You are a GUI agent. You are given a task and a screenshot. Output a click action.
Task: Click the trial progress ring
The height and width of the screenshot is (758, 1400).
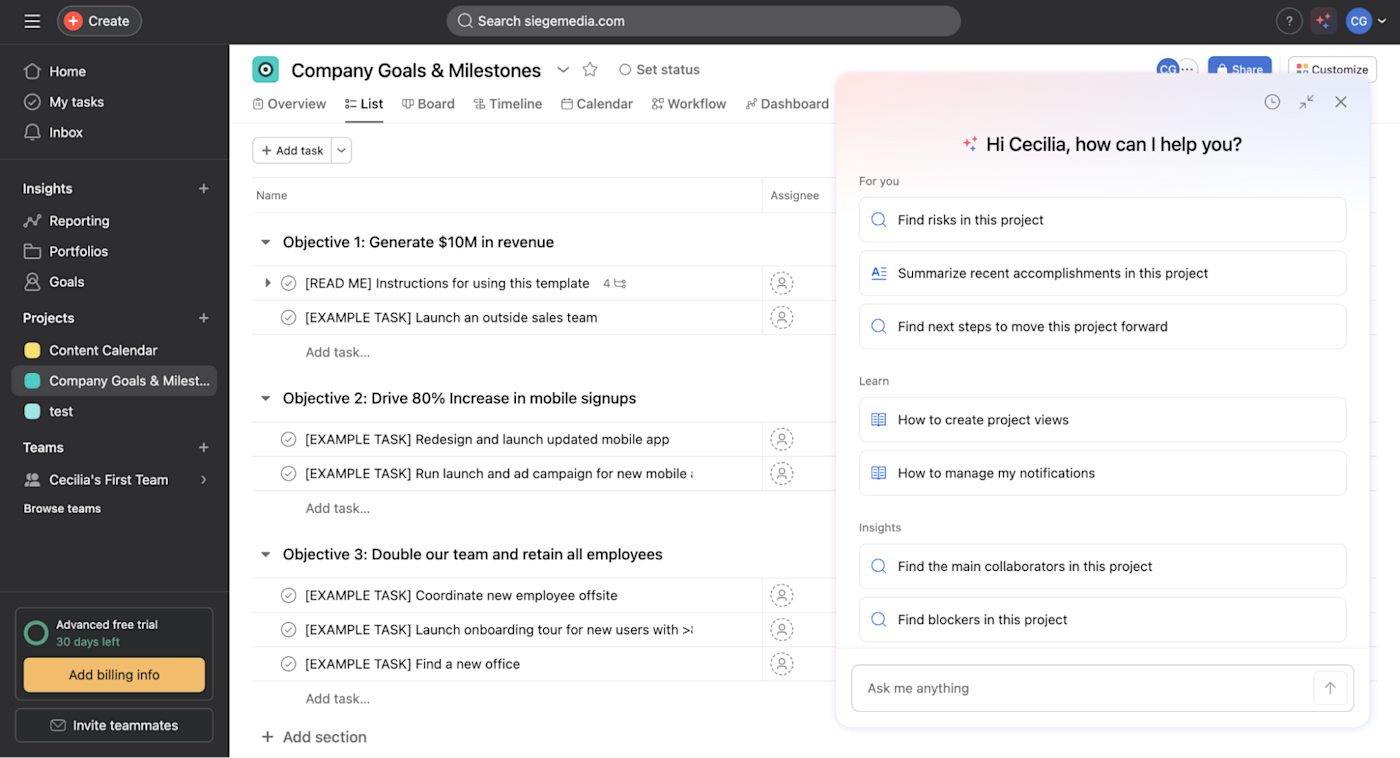point(36,633)
